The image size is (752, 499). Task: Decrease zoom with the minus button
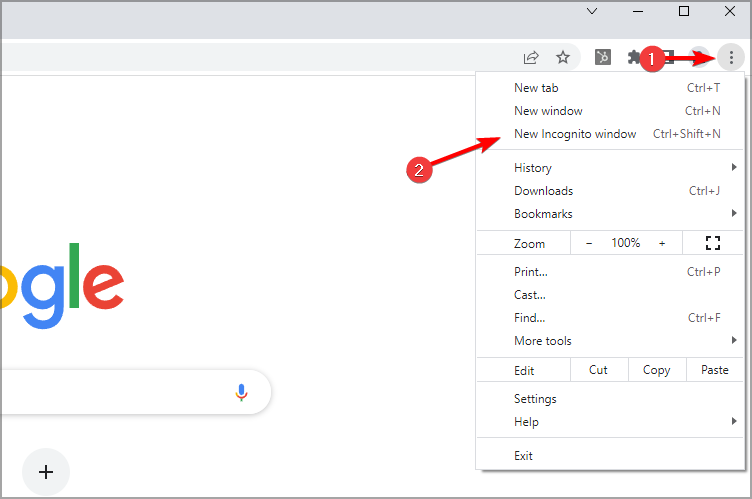(589, 243)
